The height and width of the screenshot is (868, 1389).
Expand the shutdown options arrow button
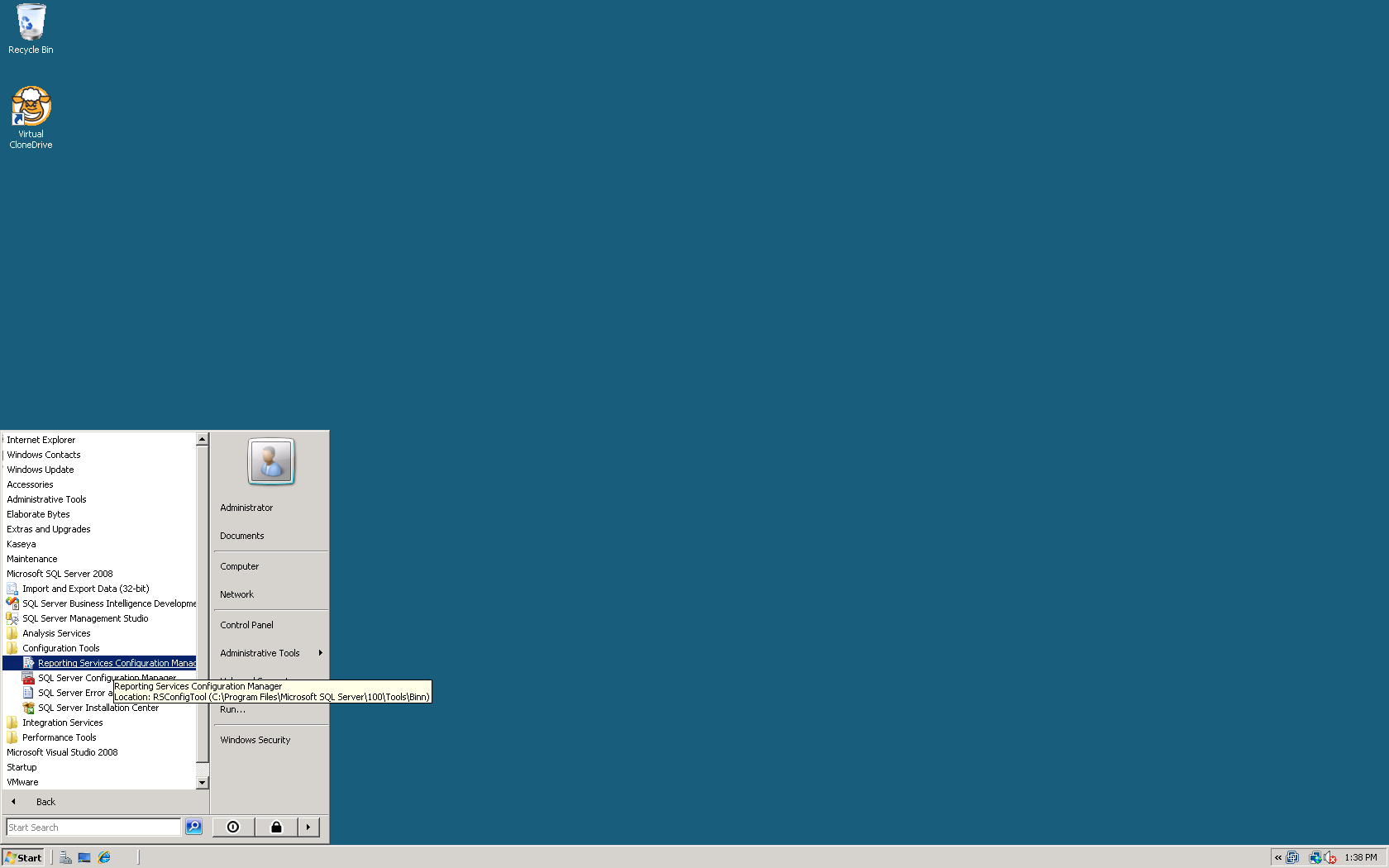point(308,827)
